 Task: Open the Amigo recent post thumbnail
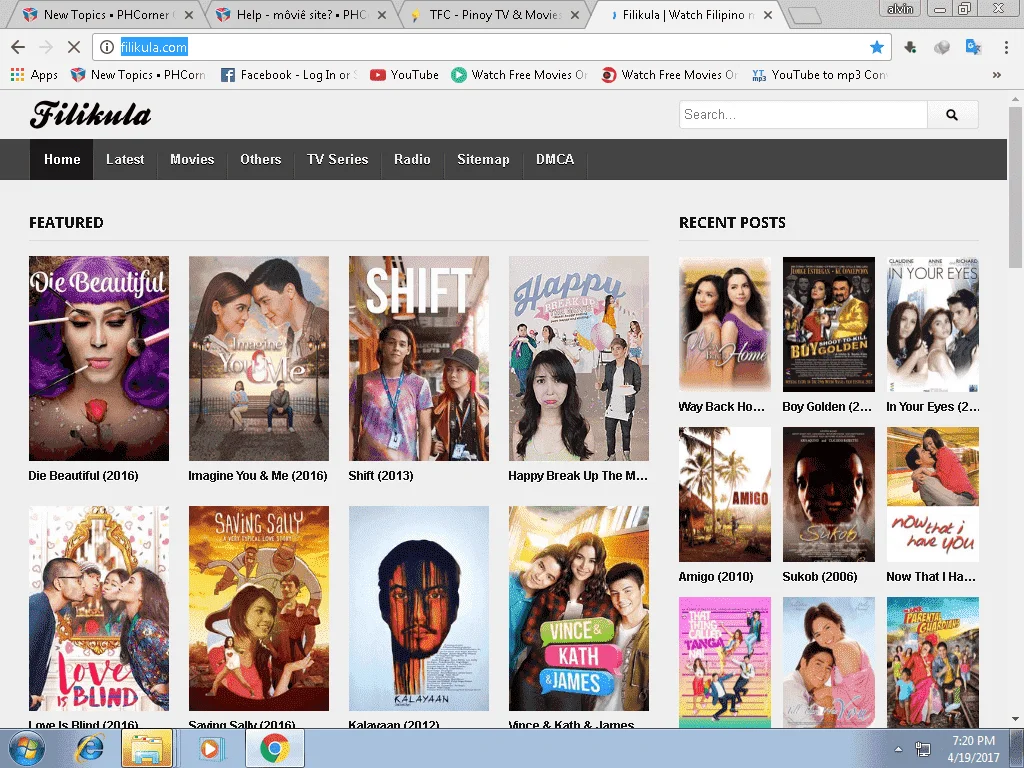coord(725,494)
